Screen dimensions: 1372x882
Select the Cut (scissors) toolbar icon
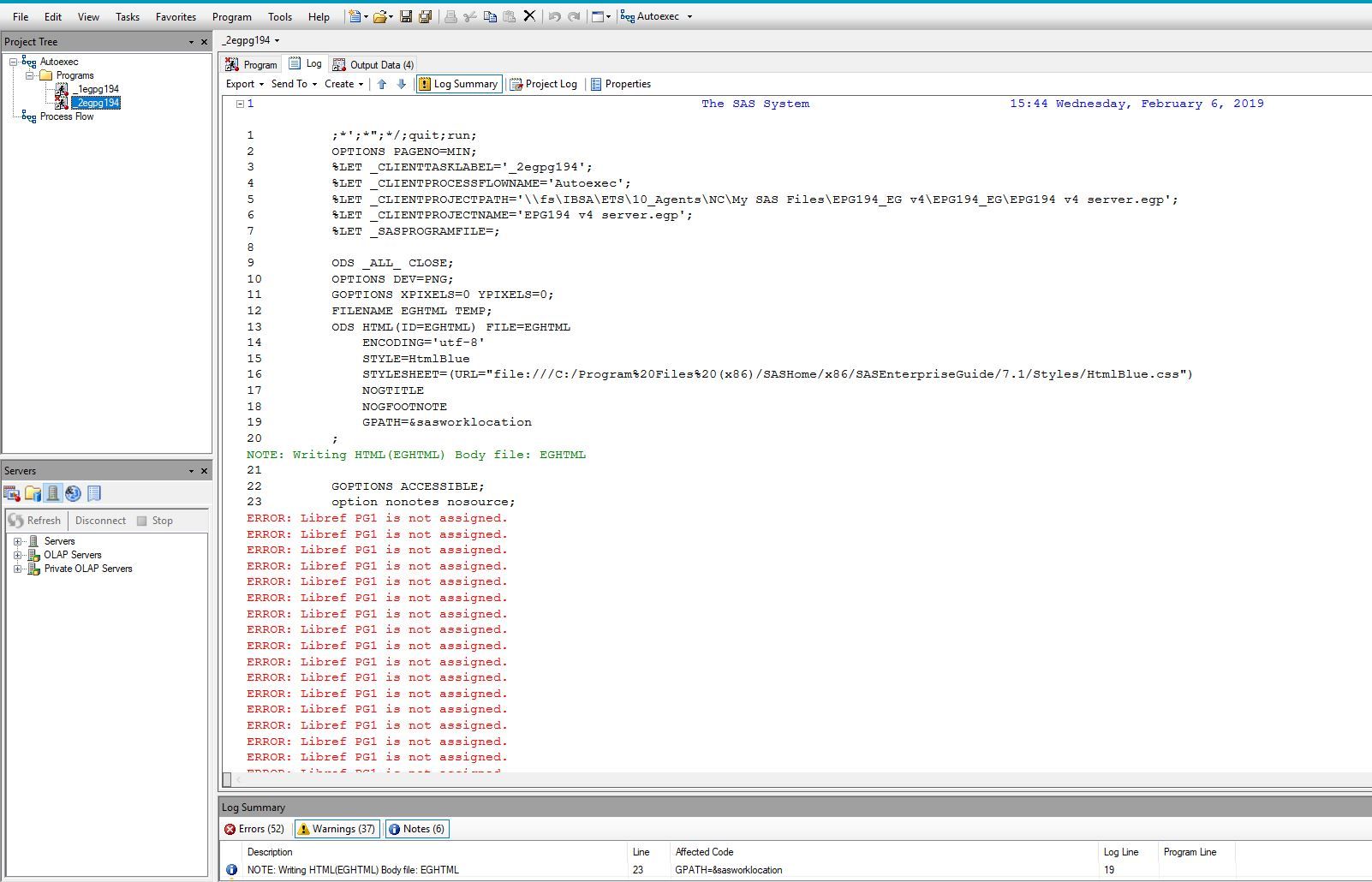click(x=471, y=15)
